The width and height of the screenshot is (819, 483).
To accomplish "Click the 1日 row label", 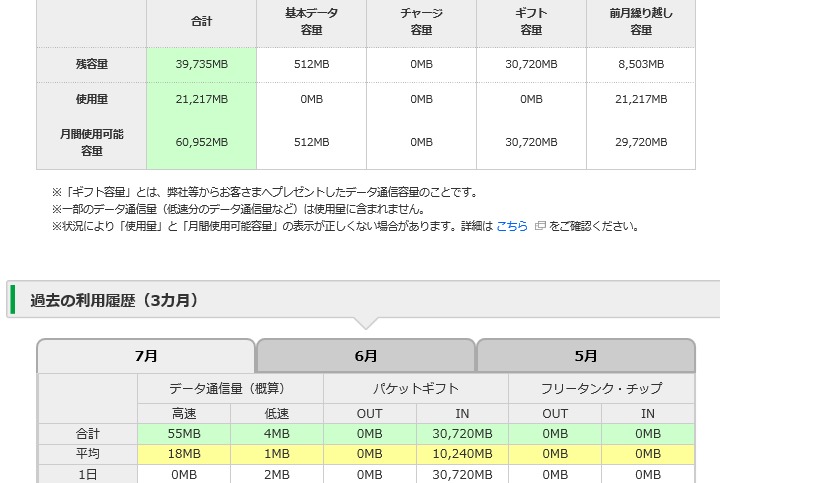I will click(x=88, y=474).
